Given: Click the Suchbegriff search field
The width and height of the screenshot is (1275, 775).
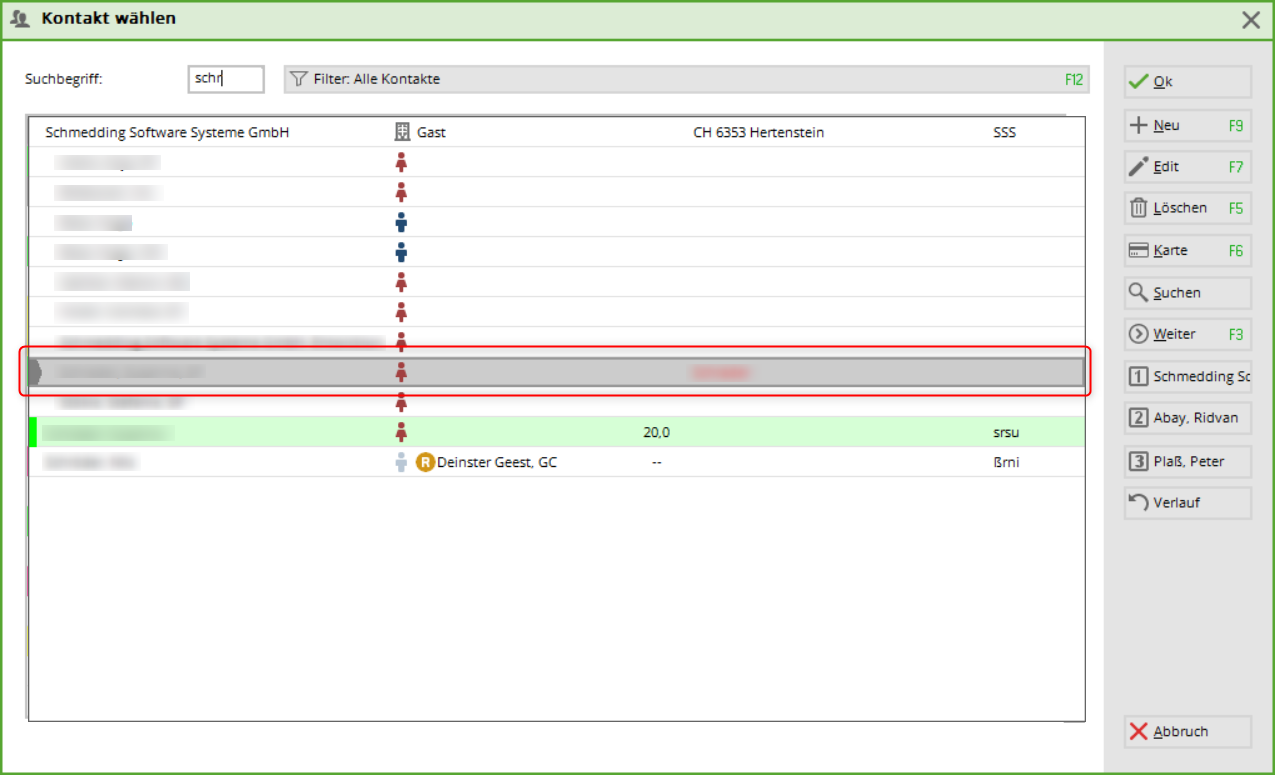Looking at the screenshot, I should click(x=226, y=79).
